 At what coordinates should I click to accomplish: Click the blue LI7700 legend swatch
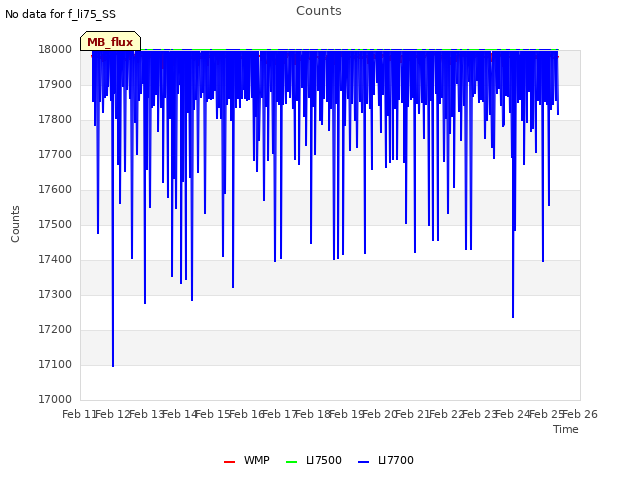(363, 462)
